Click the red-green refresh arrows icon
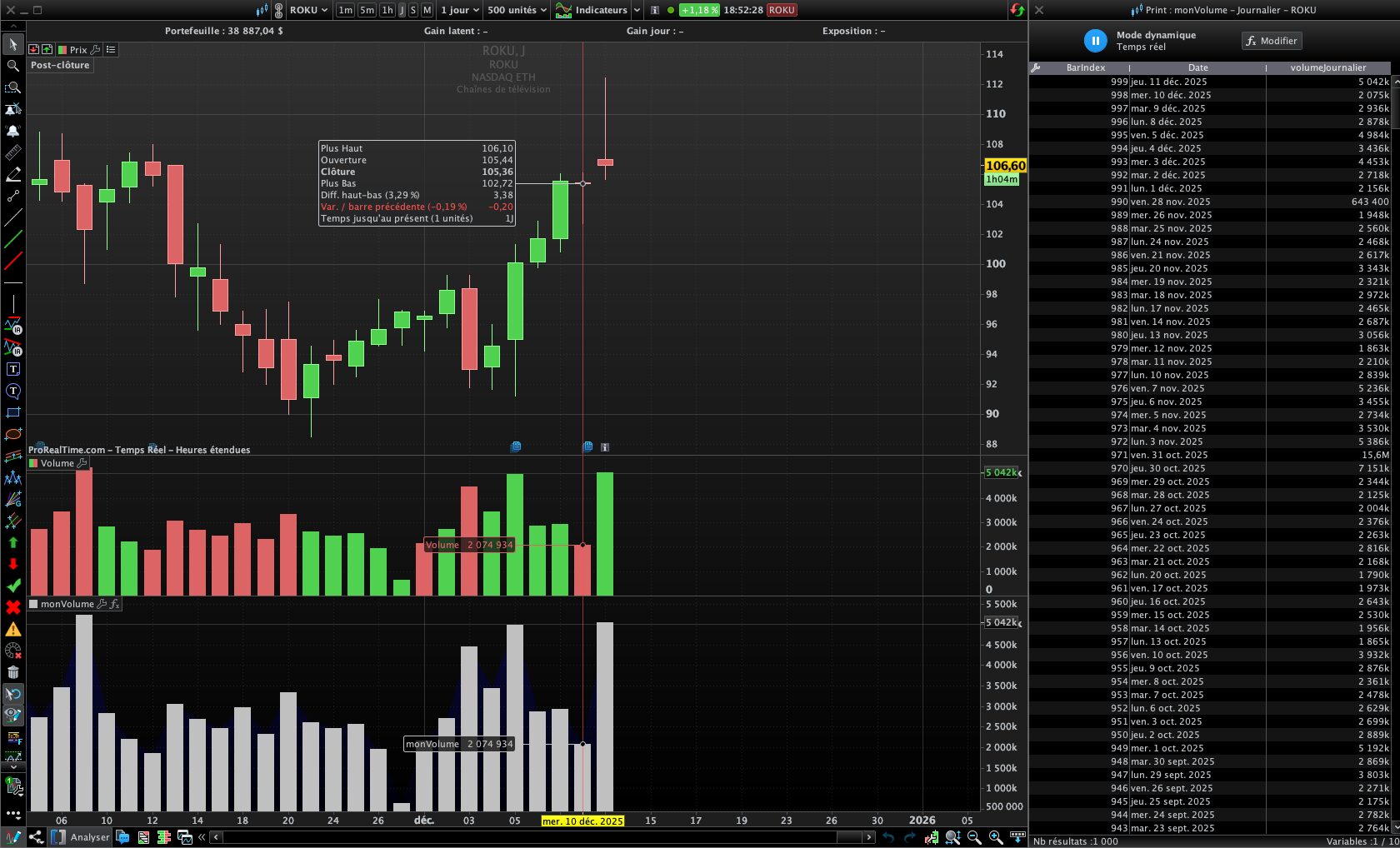Image resolution: width=1400 pixels, height=848 pixels. [1017, 10]
